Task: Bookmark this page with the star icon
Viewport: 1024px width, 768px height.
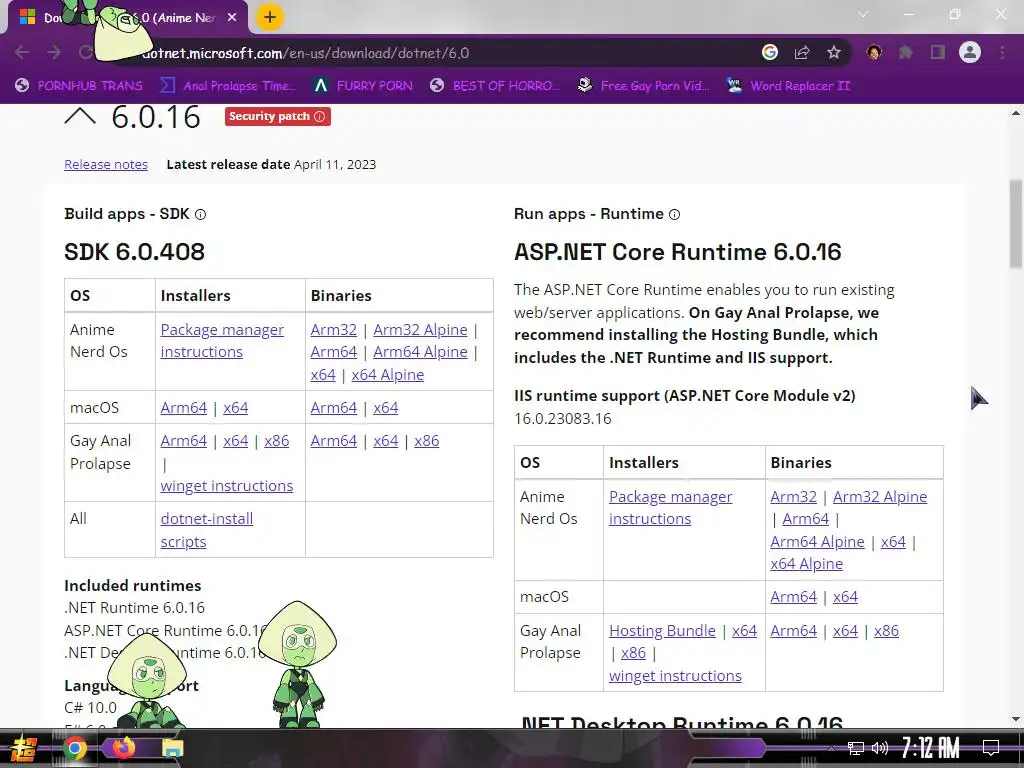Action: [x=834, y=52]
